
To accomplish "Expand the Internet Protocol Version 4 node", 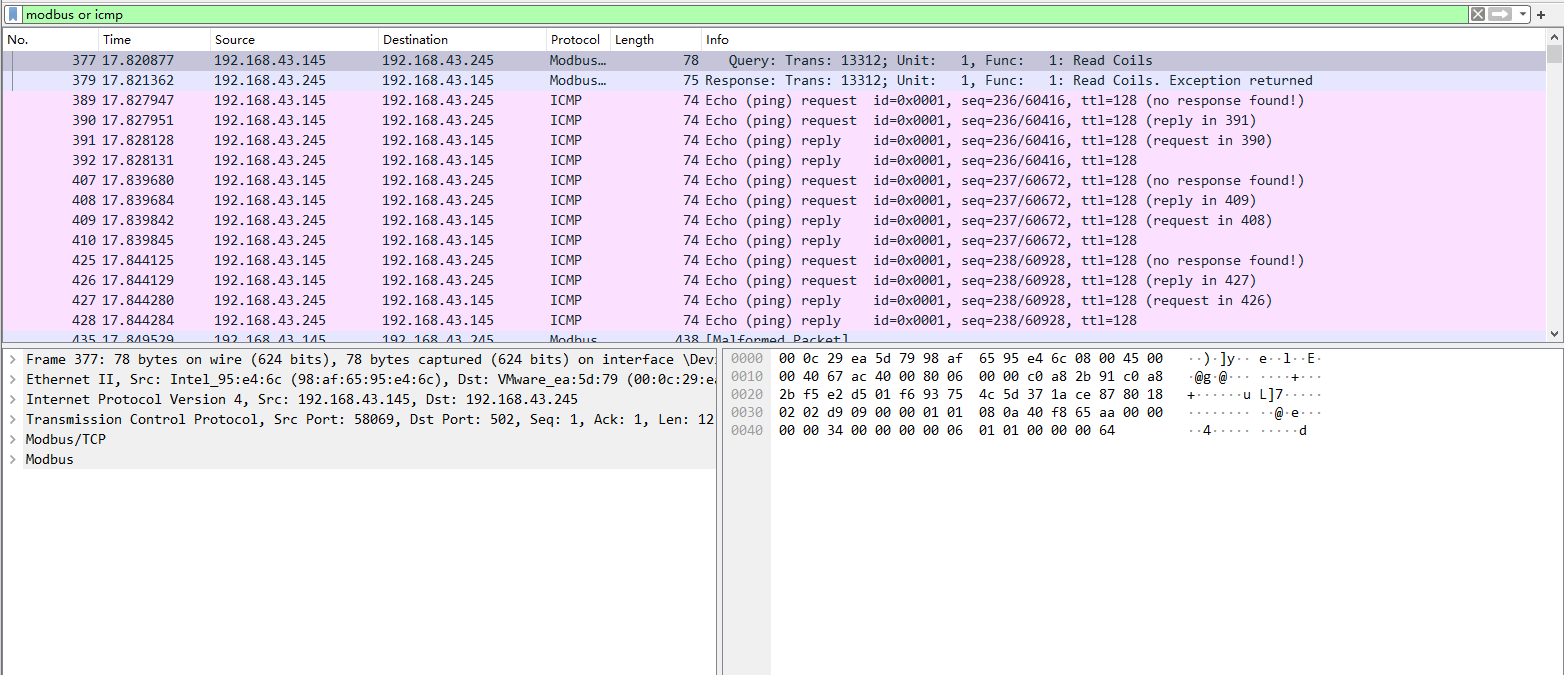I will (x=12, y=399).
